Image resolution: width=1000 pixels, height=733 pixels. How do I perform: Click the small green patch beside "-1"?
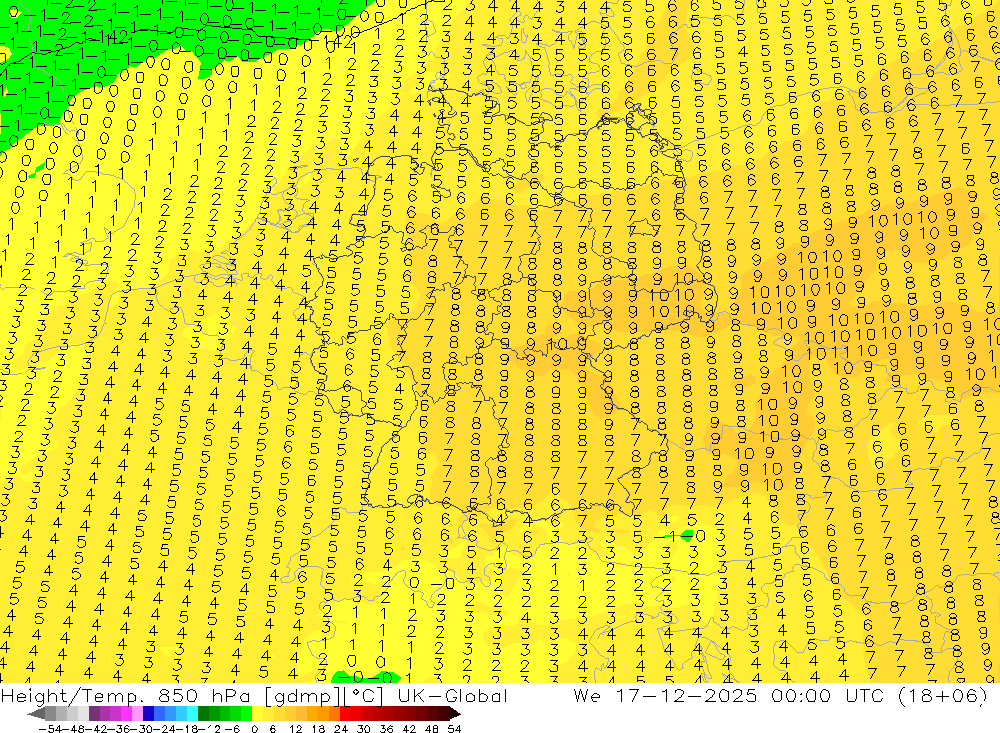[x=686, y=536]
